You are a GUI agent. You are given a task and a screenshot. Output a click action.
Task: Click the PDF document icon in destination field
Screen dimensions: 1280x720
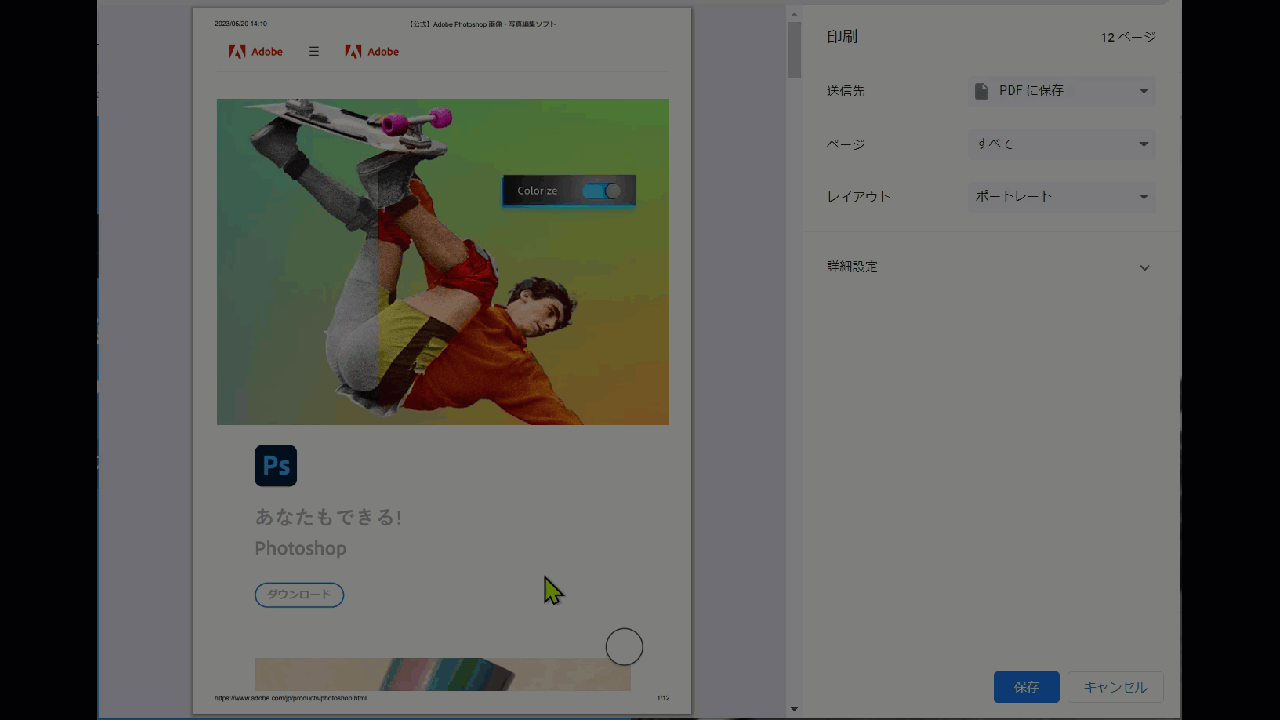(x=982, y=91)
